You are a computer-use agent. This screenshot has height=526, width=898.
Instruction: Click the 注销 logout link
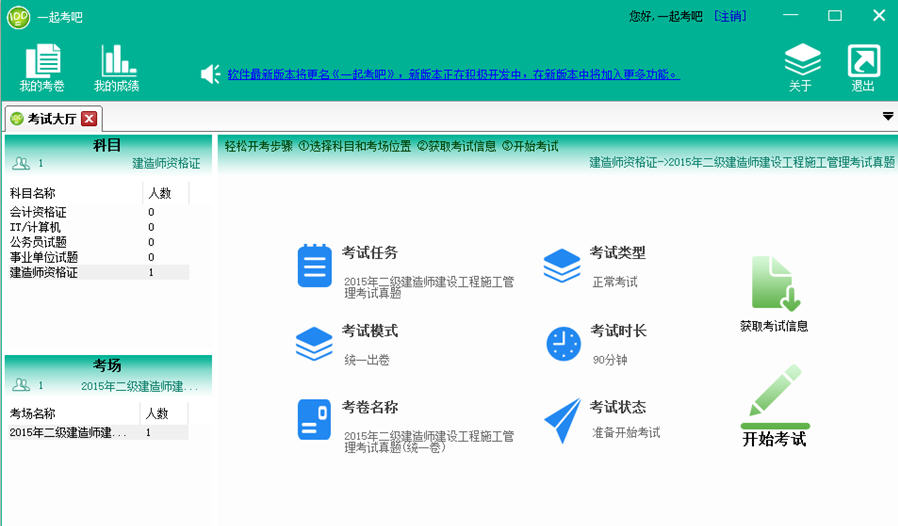point(730,16)
